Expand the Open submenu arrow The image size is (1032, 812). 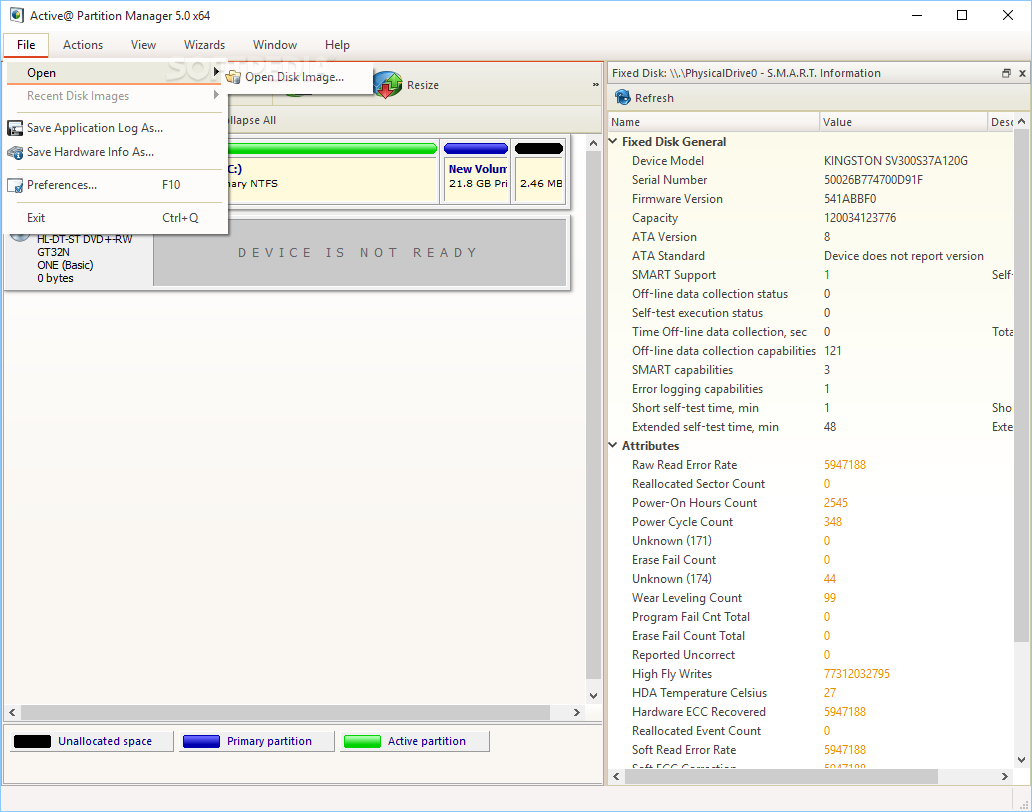(x=216, y=72)
